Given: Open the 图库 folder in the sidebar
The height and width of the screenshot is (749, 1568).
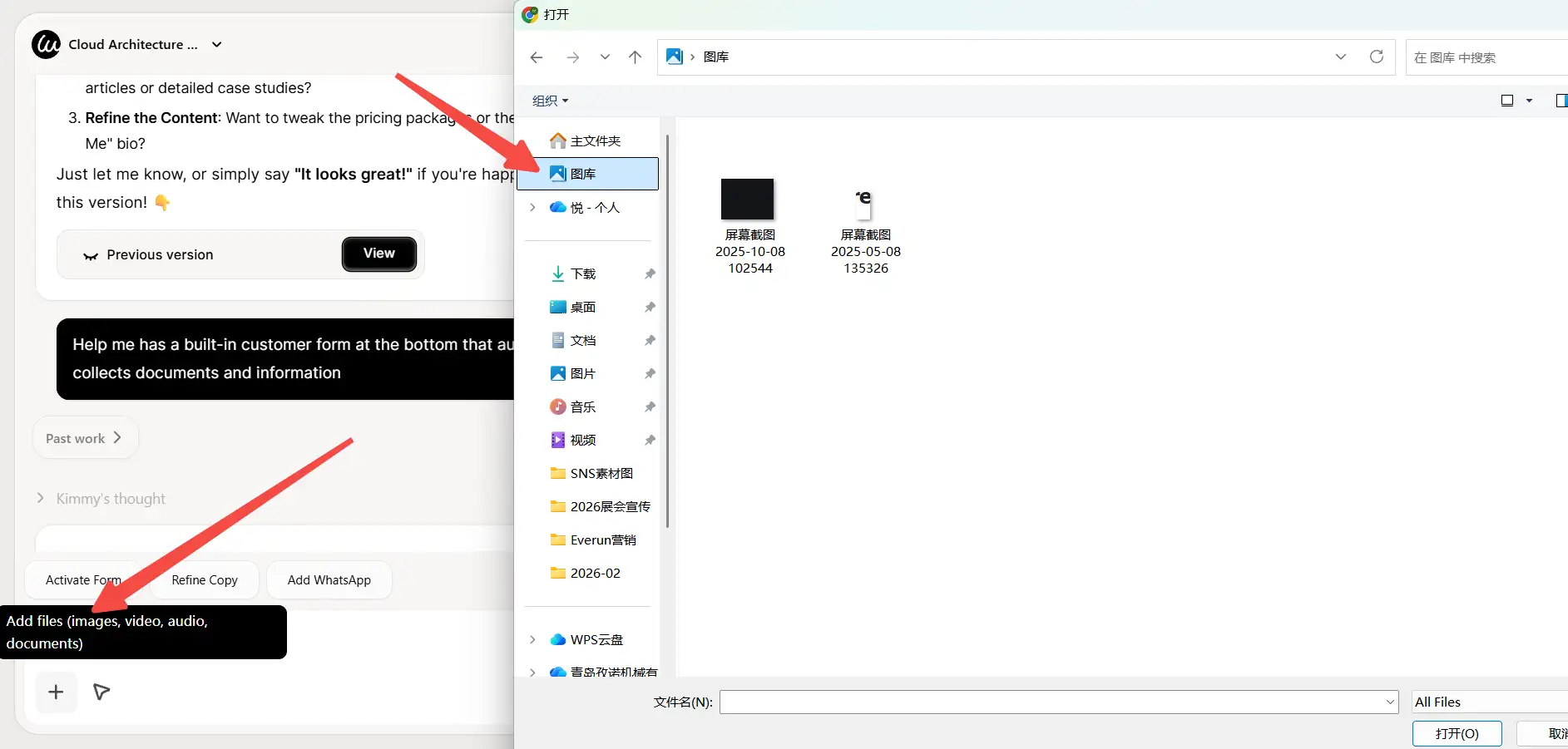Looking at the screenshot, I should point(585,173).
